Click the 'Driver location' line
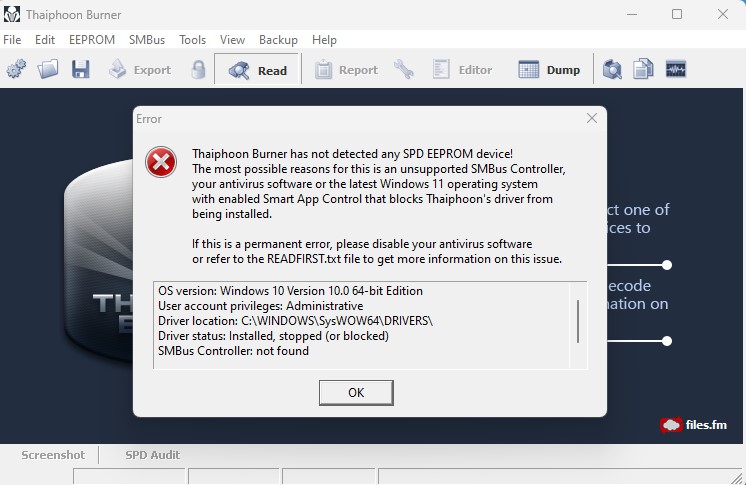Screen dimensions: 746x485 (x=295, y=321)
